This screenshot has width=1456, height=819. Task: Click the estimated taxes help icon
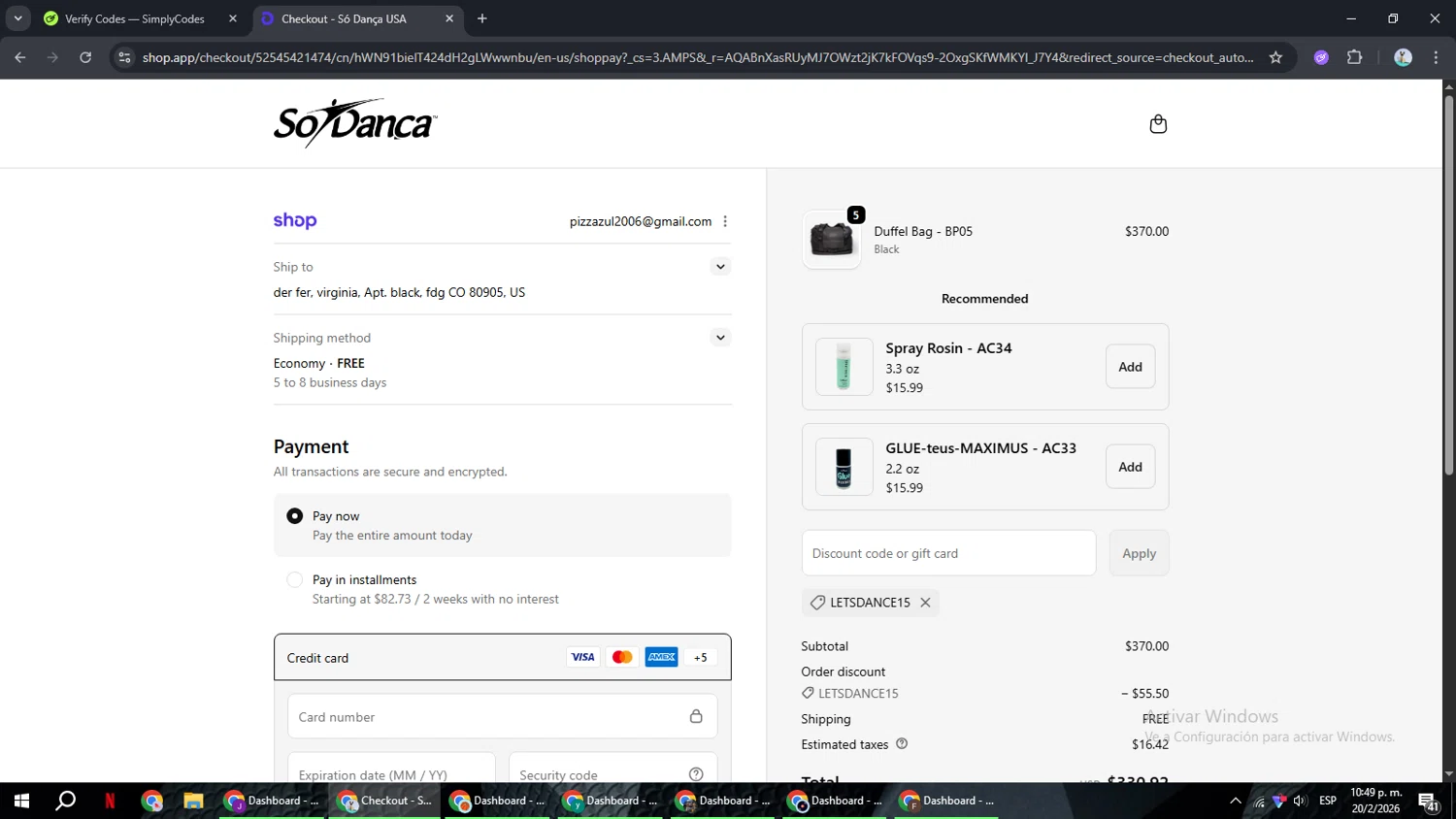click(x=902, y=744)
